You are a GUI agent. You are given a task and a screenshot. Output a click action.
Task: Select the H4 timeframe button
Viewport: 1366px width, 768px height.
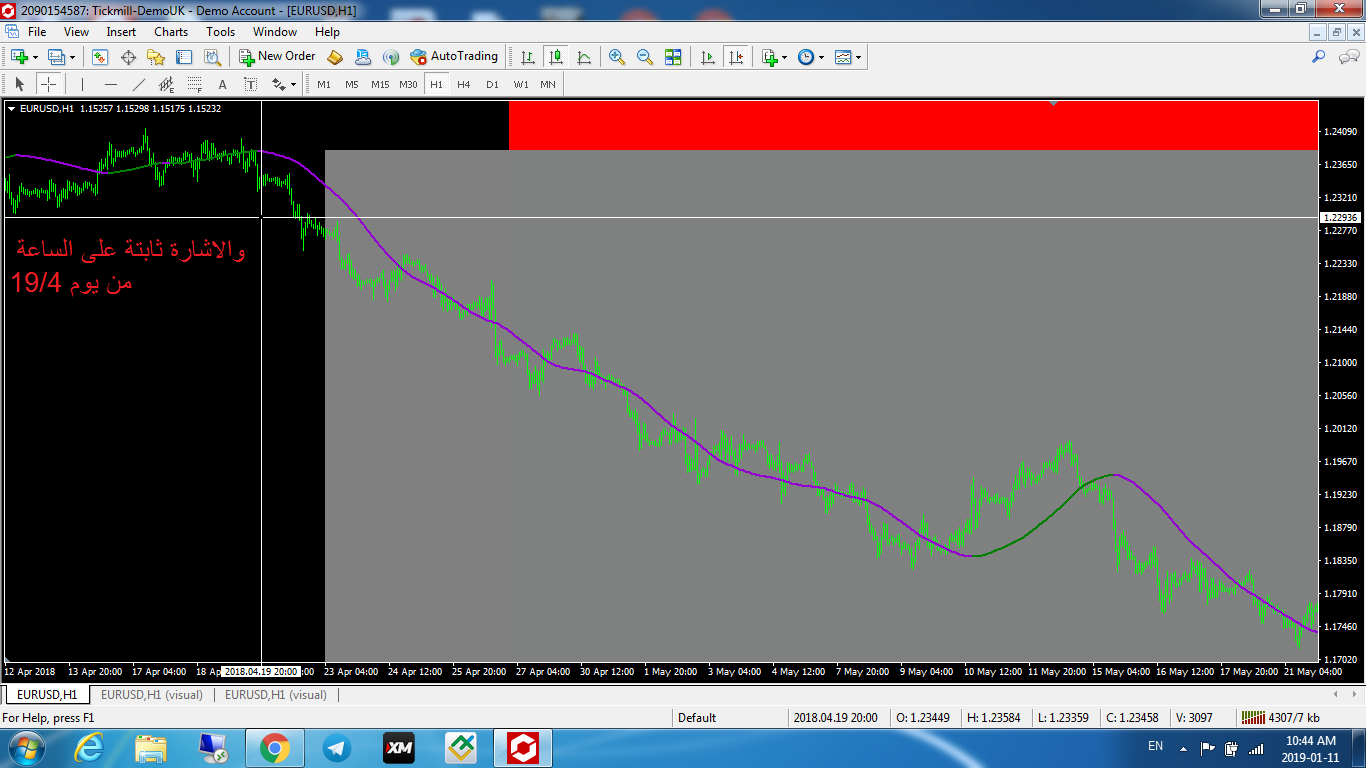(x=464, y=85)
